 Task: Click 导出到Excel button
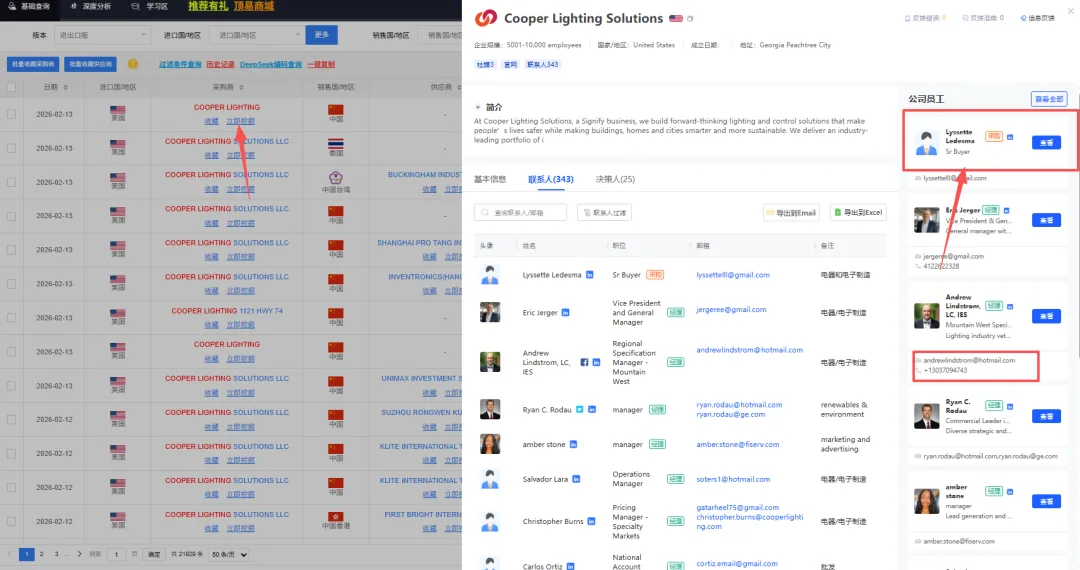(x=858, y=213)
